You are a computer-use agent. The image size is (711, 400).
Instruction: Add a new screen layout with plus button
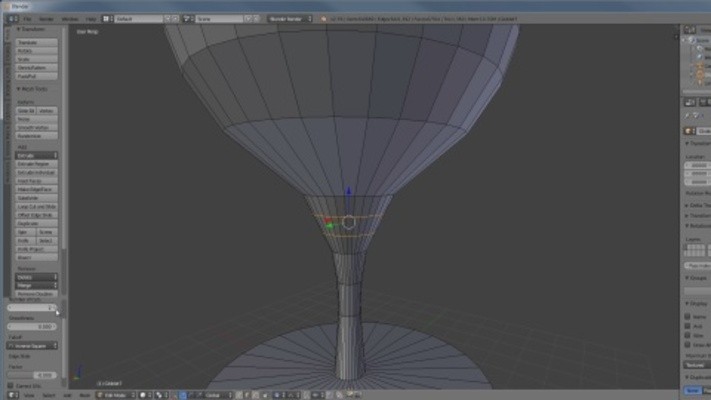167,19
